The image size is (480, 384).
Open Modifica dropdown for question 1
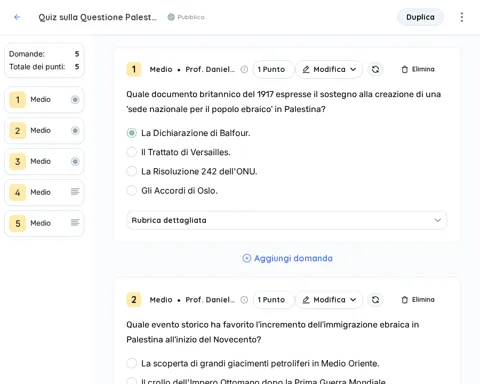coord(329,69)
